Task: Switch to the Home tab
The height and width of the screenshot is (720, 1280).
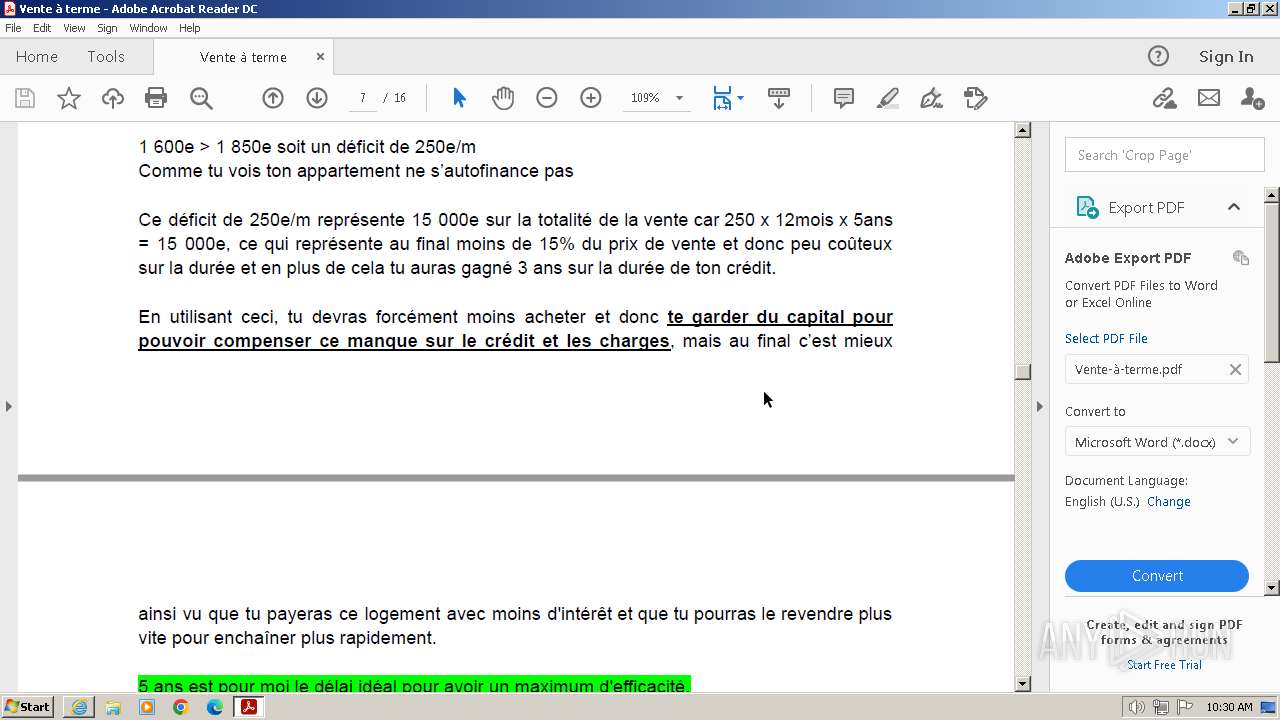Action: [37, 57]
